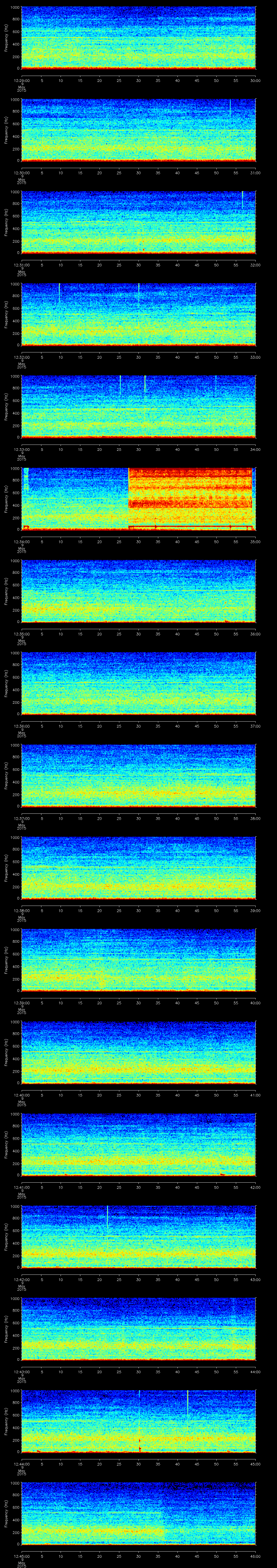Select the red broadband burst in the 12:34 spectrogram
The image size is (277, 1568).
click(x=190, y=498)
